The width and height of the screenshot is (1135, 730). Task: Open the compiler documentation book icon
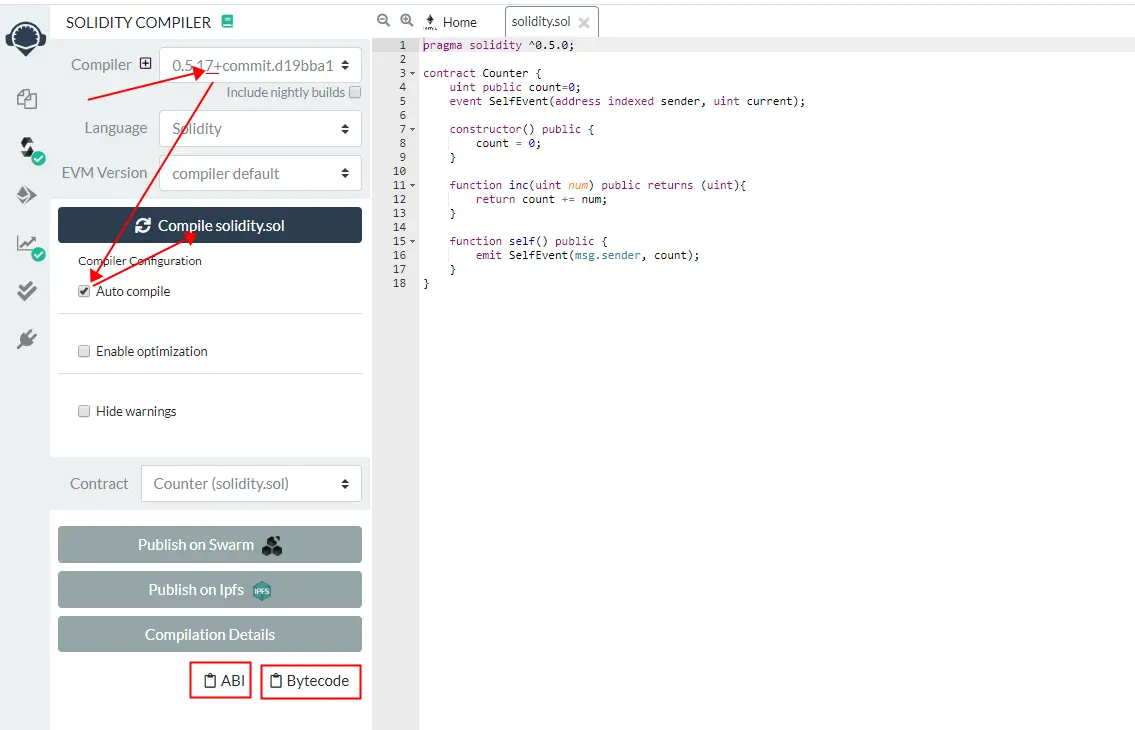pyautogui.click(x=227, y=22)
